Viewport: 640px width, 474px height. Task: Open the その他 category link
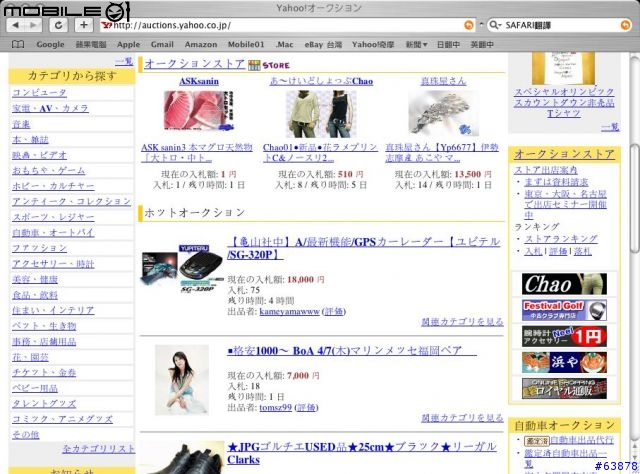(x=26, y=435)
